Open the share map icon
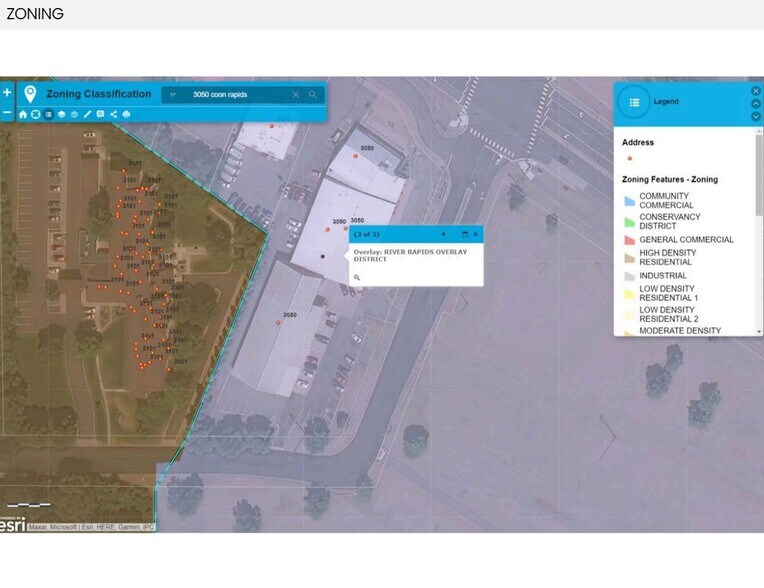The image size is (764, 588). (x=113, y=114)
